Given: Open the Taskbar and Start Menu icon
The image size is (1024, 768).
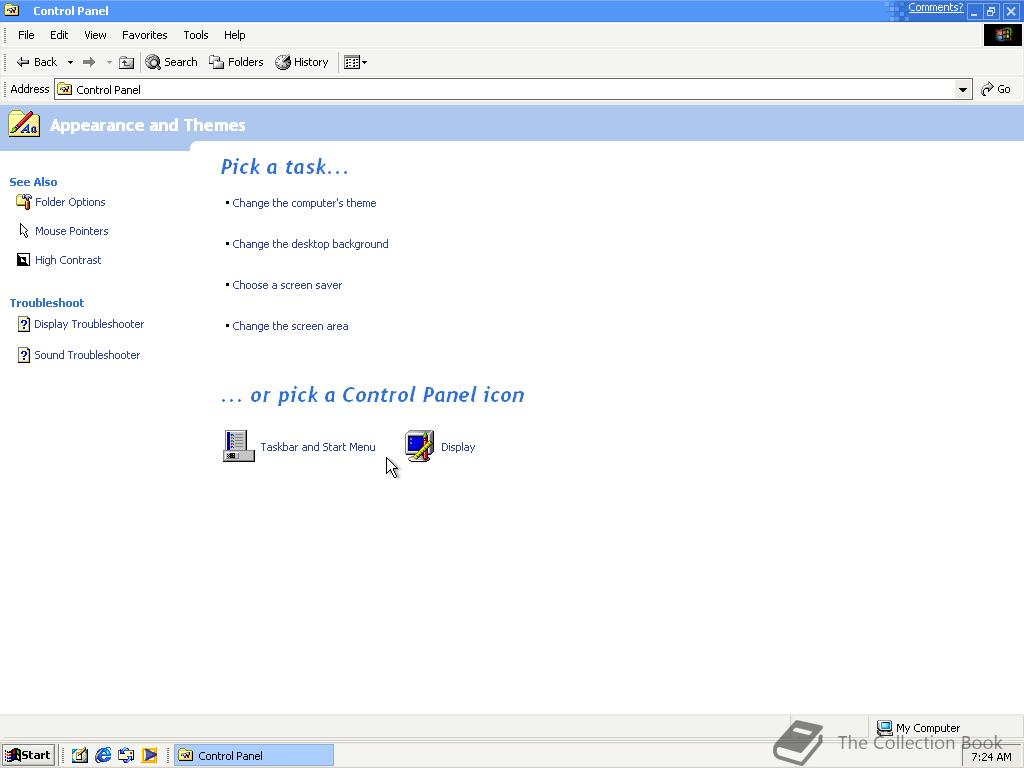Looking at the screenshot, I should (x=238, y=446).
